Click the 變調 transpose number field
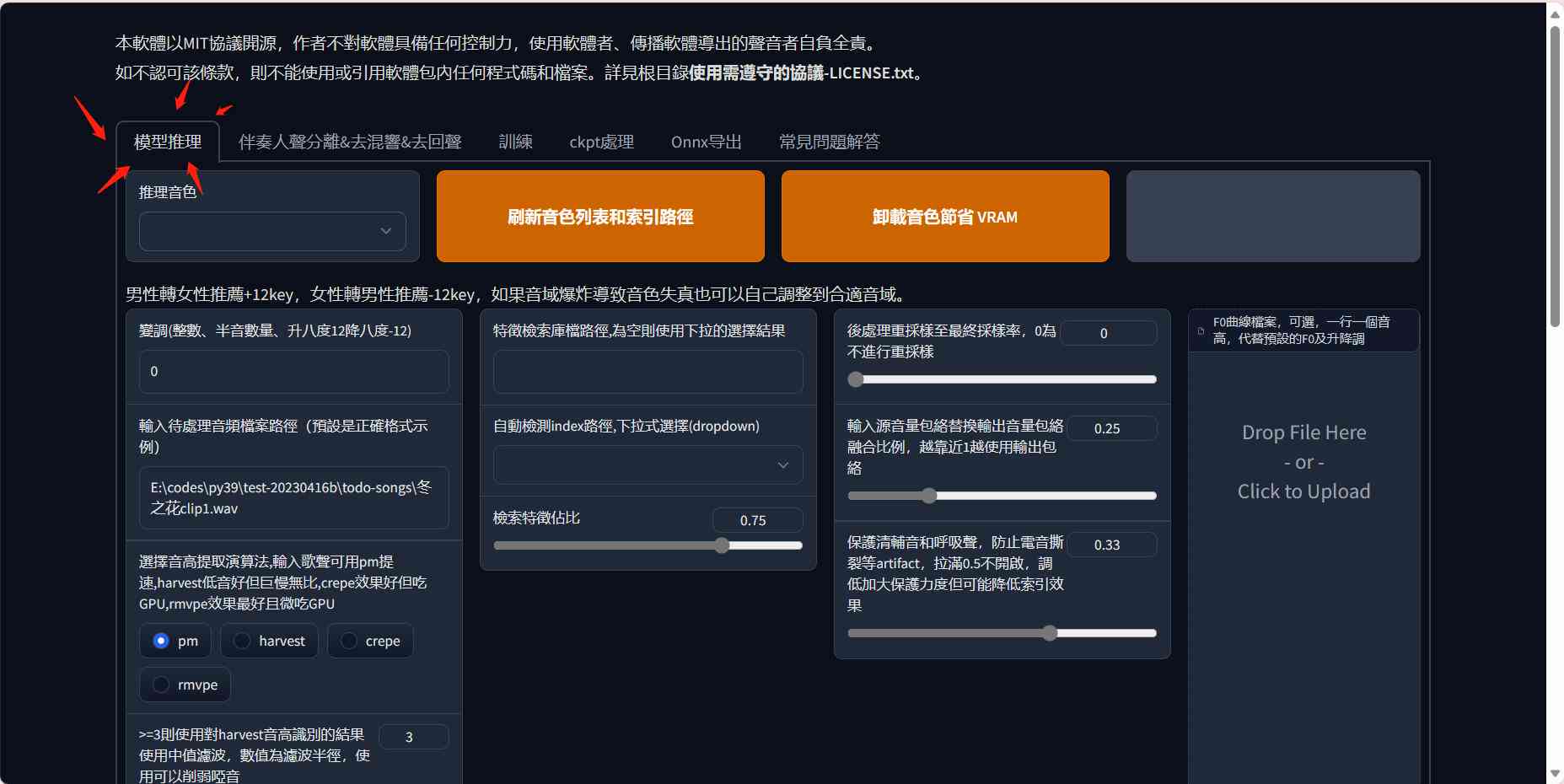Viewport: 1564px width, 784px height. point(293,372)
